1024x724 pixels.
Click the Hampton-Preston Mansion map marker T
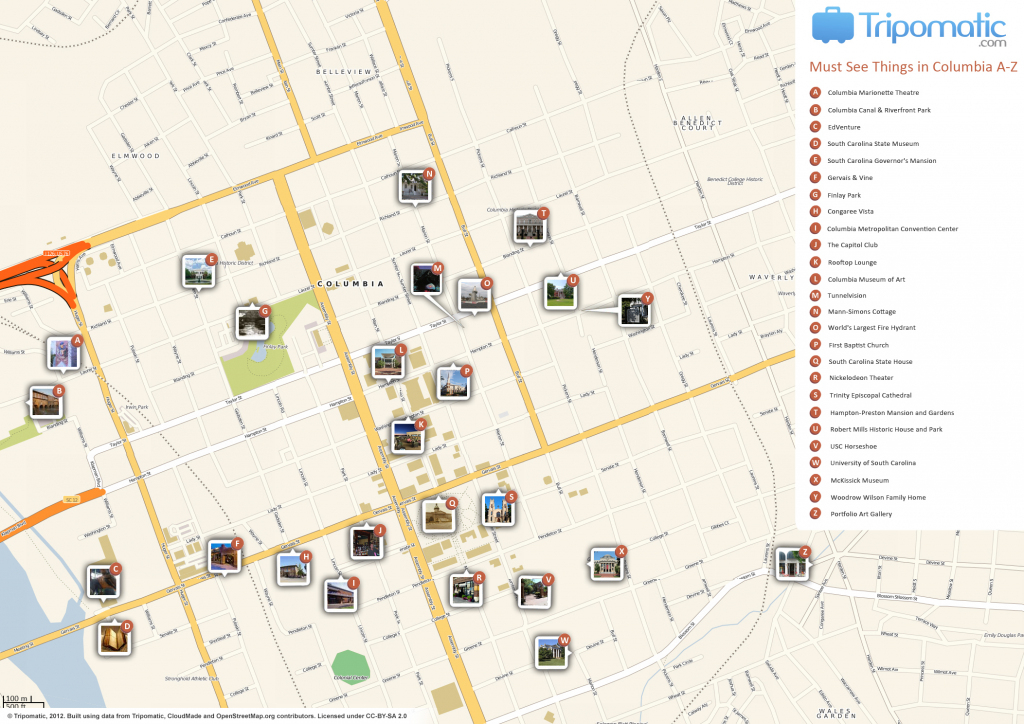pos(530,226)
